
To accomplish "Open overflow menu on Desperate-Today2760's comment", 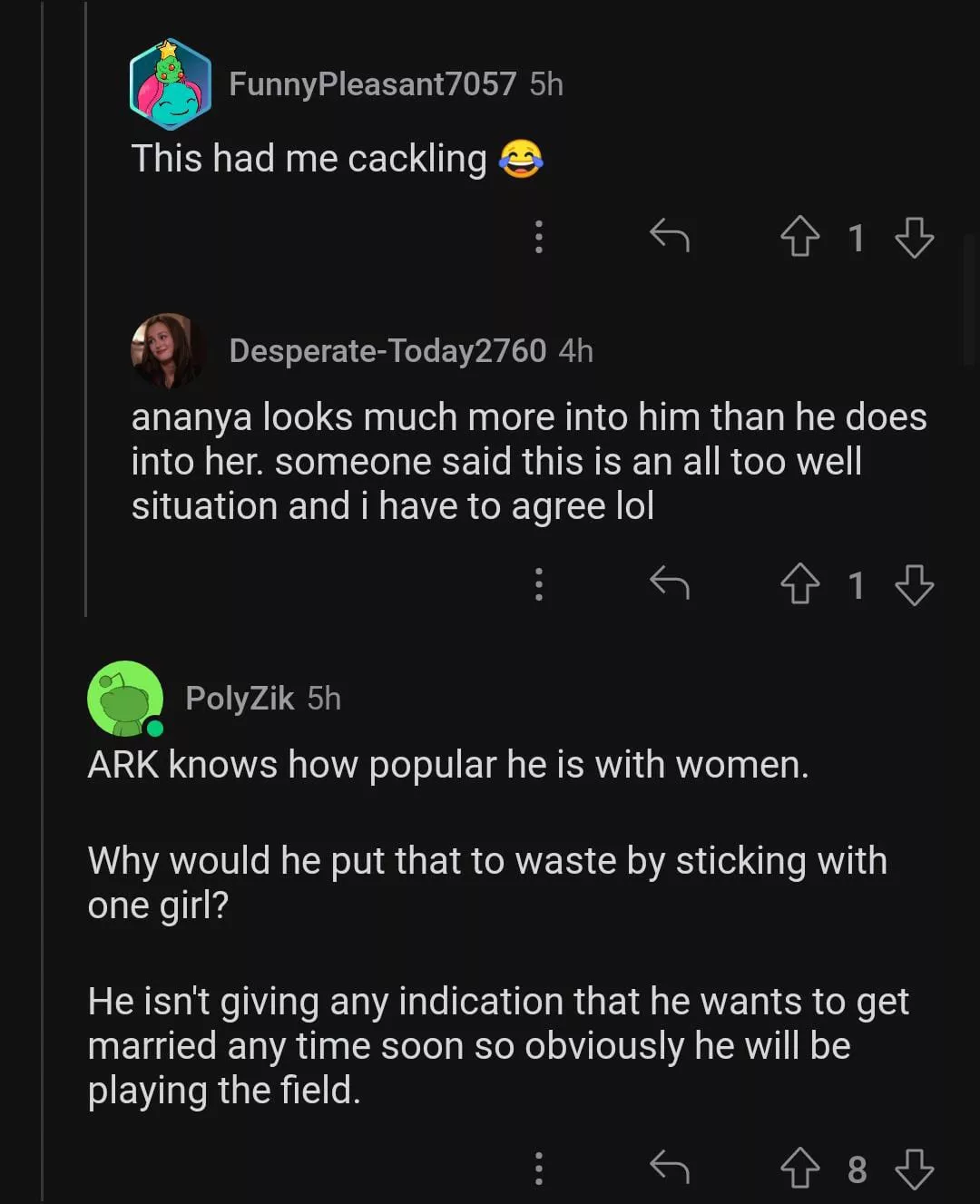I will [x=539, y=583].
